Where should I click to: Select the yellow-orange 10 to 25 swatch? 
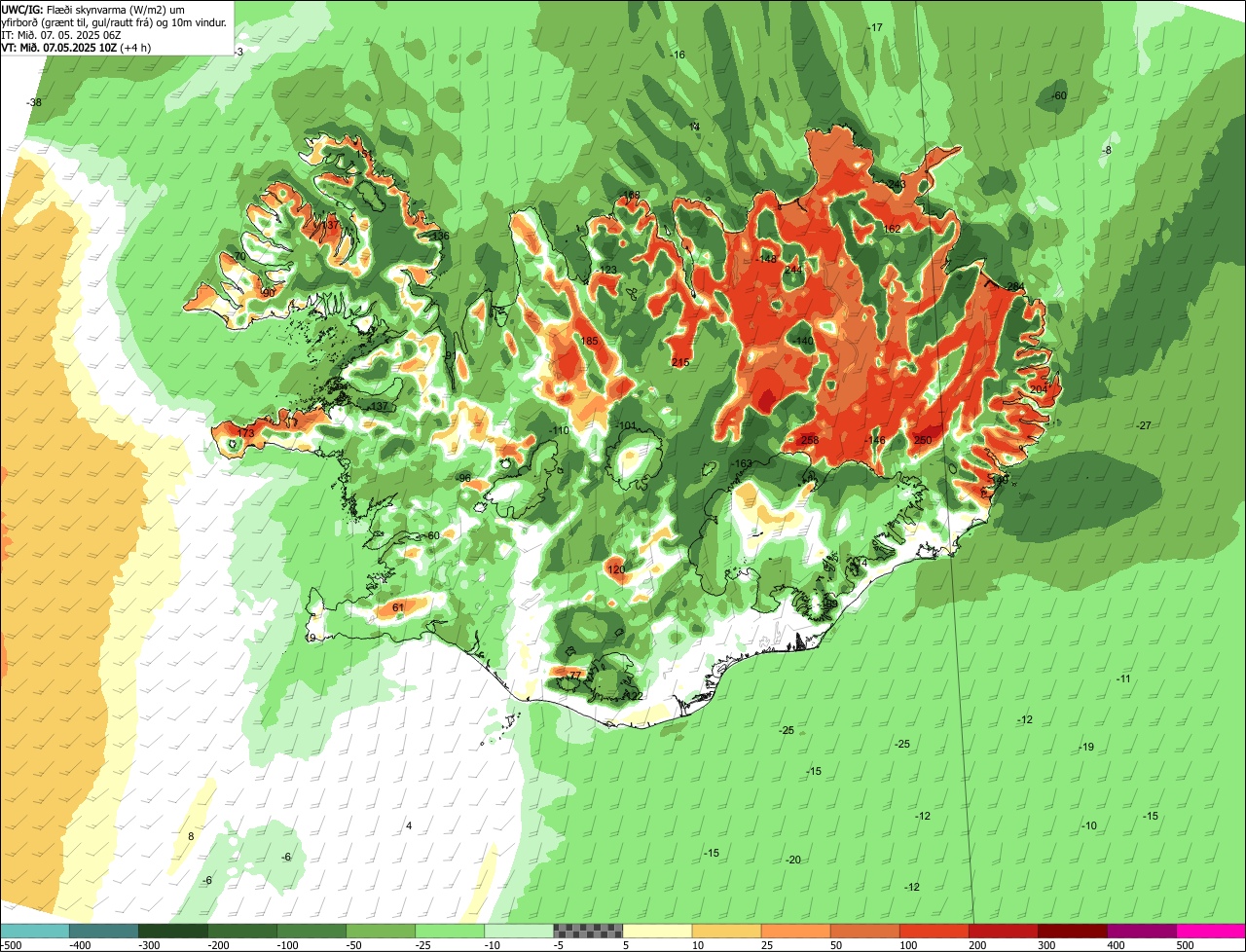pos(727,931)
